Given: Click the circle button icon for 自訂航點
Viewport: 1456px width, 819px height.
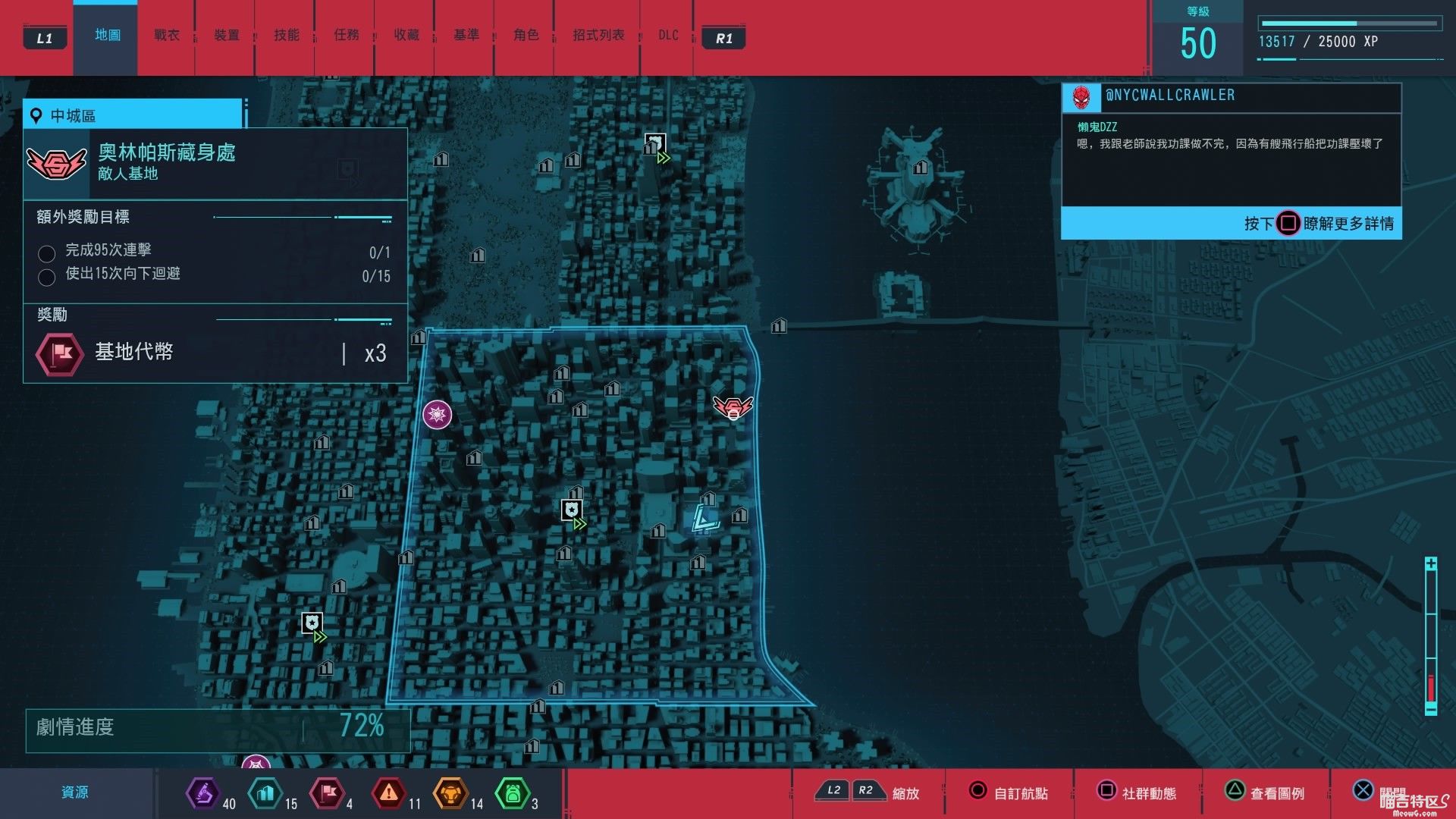Looking at the screenshot, I should (977, 791).
